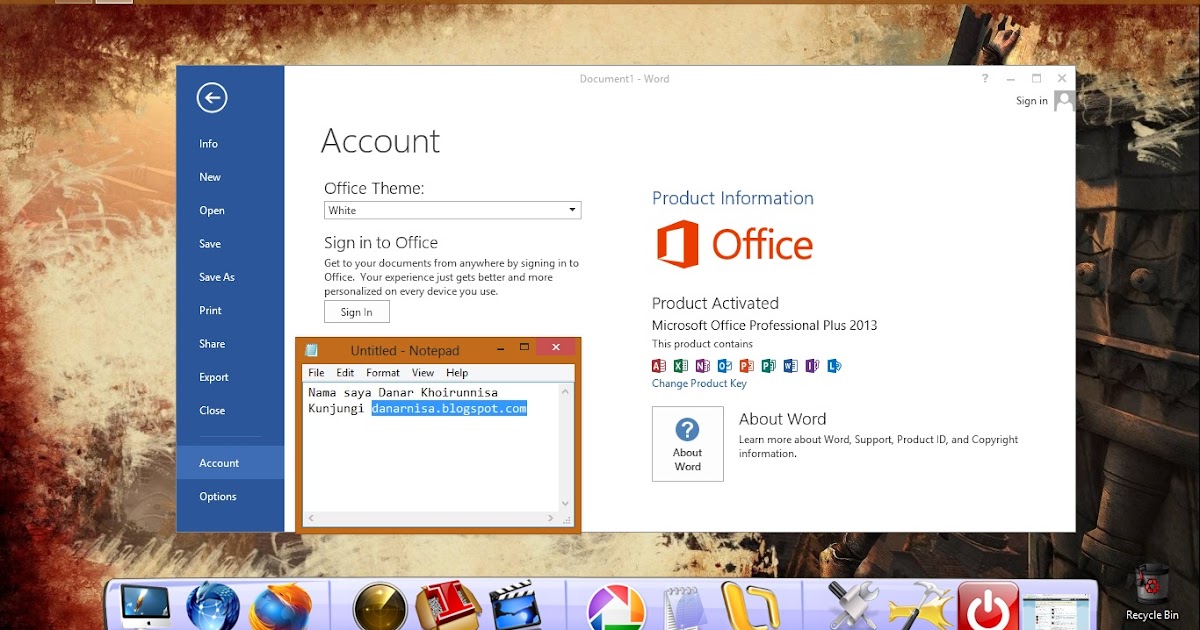
Task: Click the user avatar next to Sign in
Action: point(1064,100)
